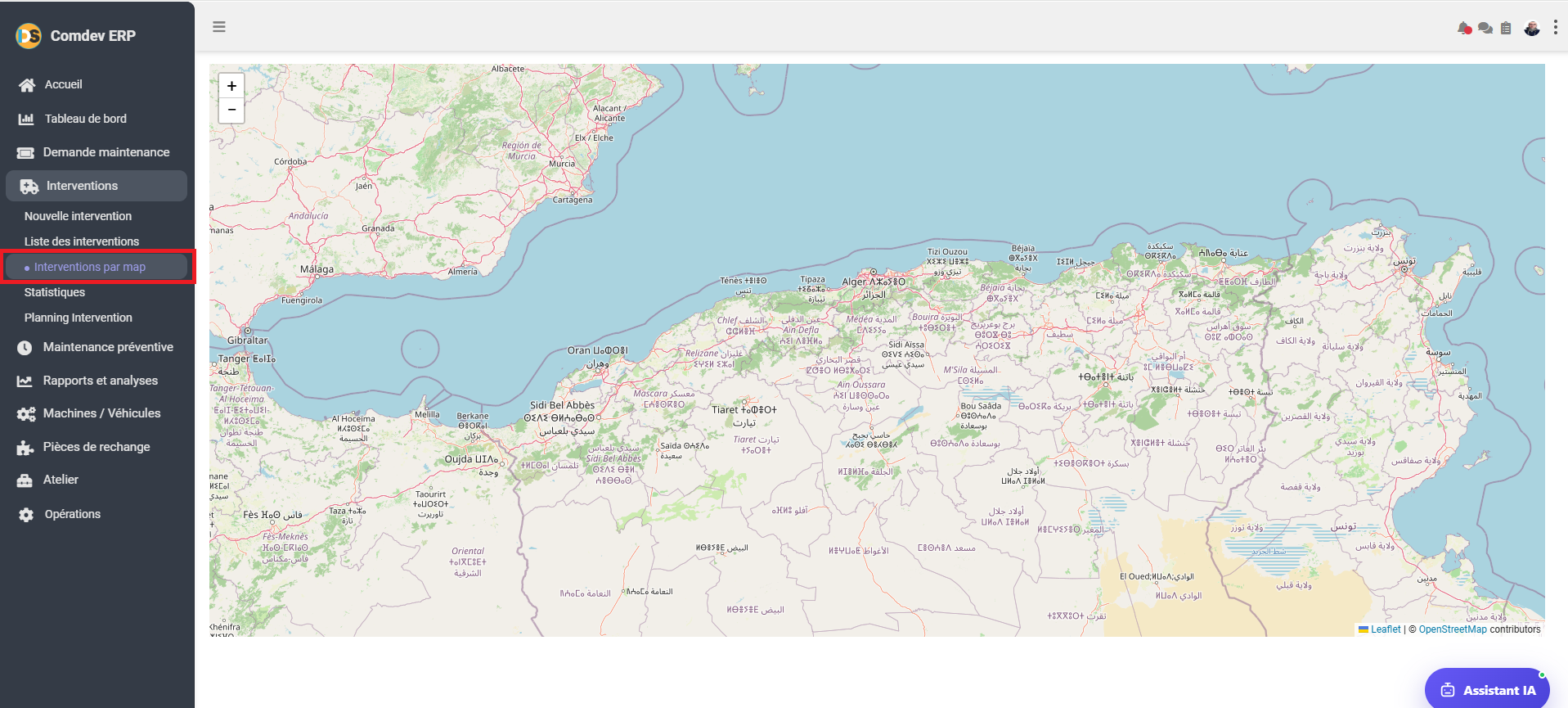Zoom out on the map
Viewport: 1568px width, 708px height.
coord(231,110)
